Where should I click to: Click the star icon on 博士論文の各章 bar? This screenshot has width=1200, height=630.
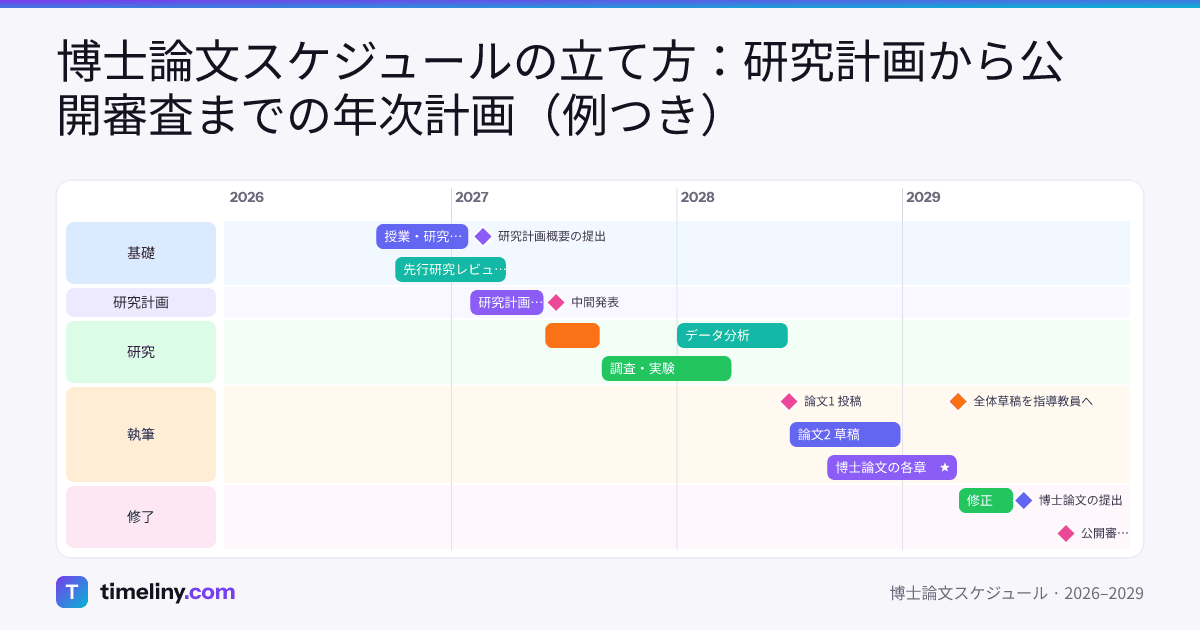click(944, 467)
